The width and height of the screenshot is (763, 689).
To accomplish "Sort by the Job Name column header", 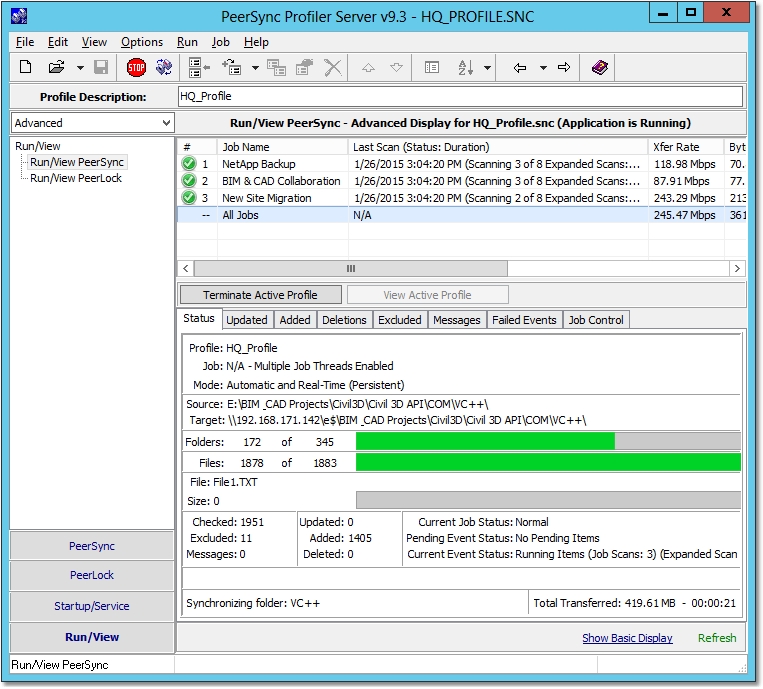I will pos(283,147).
